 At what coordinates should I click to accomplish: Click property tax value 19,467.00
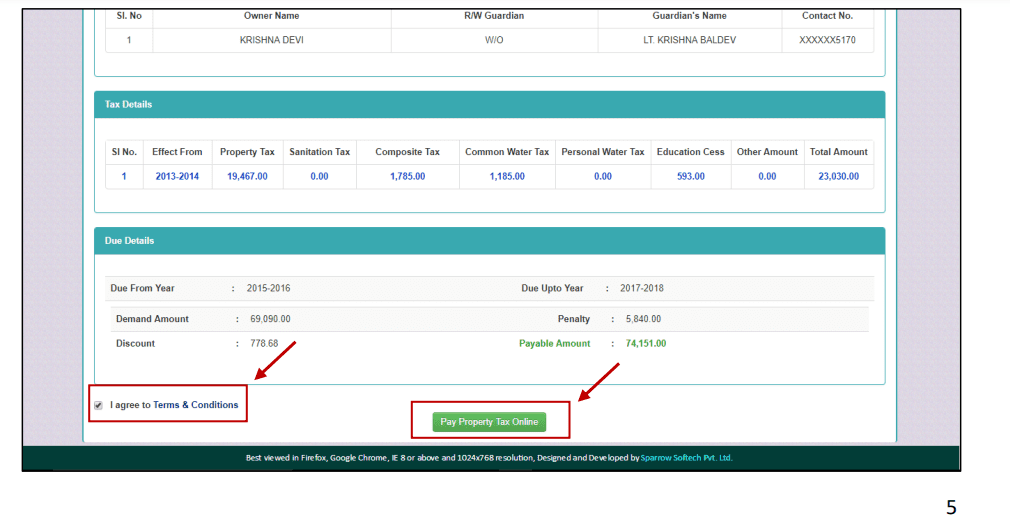(247, 176)
